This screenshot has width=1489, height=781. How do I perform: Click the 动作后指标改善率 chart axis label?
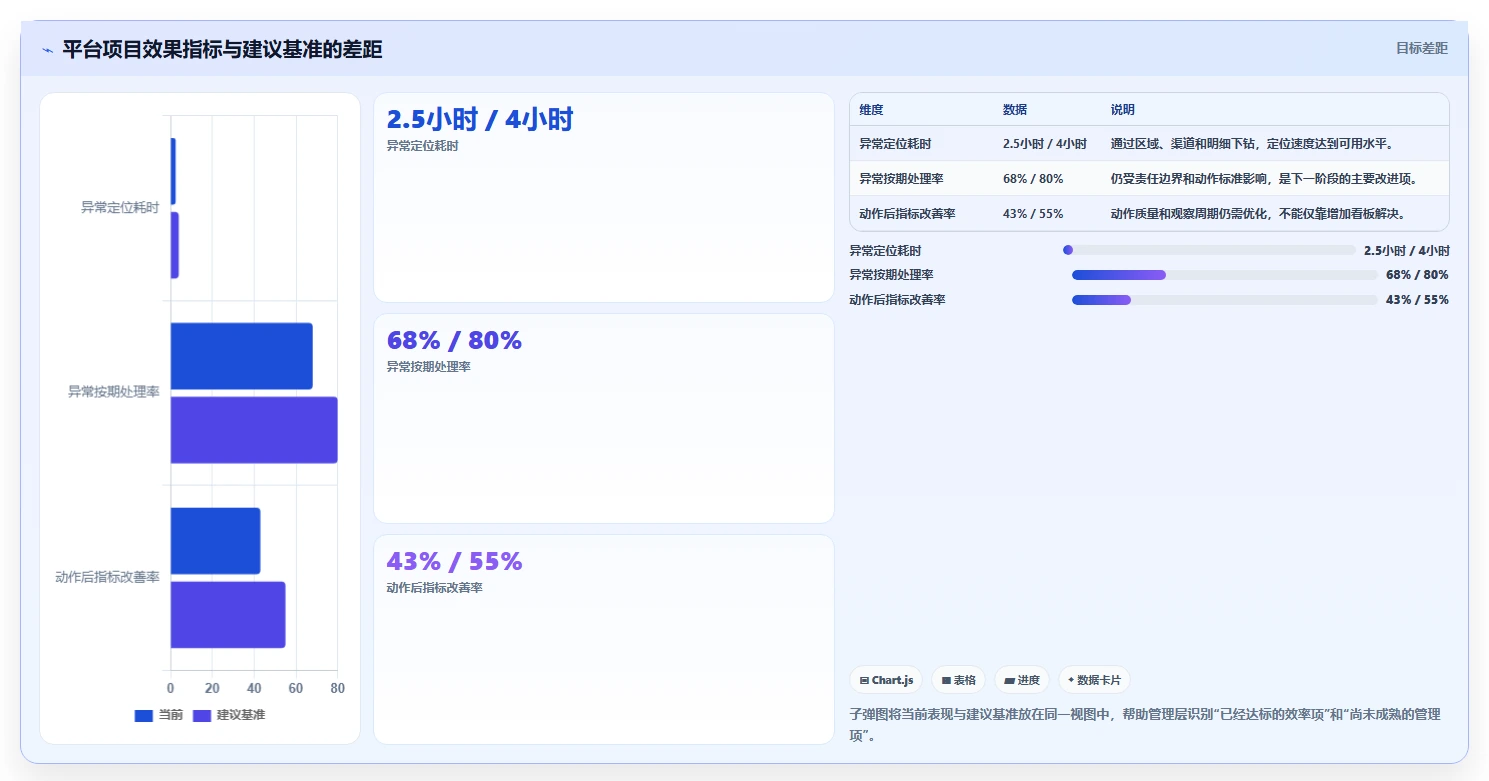tap(108, 577)
